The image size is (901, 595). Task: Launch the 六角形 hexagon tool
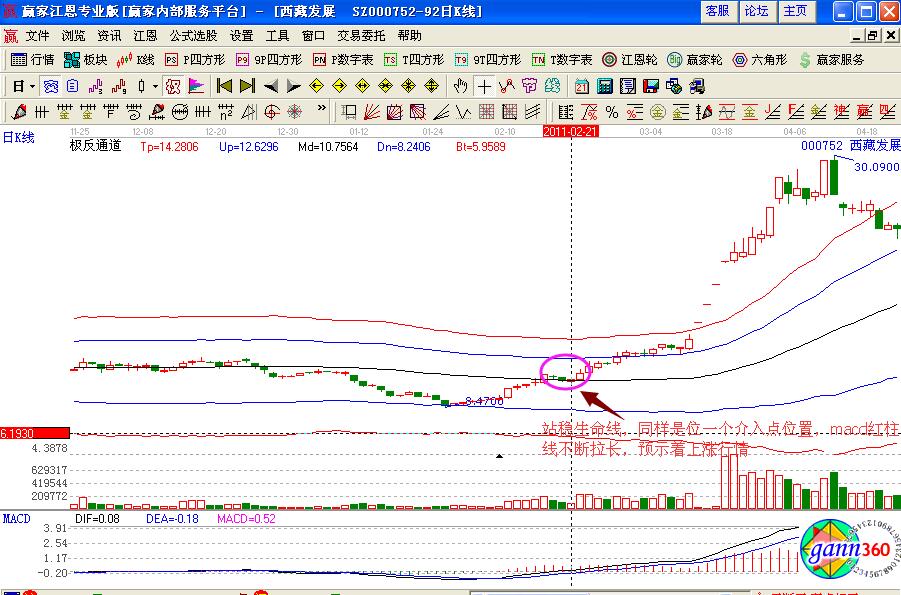757,60
